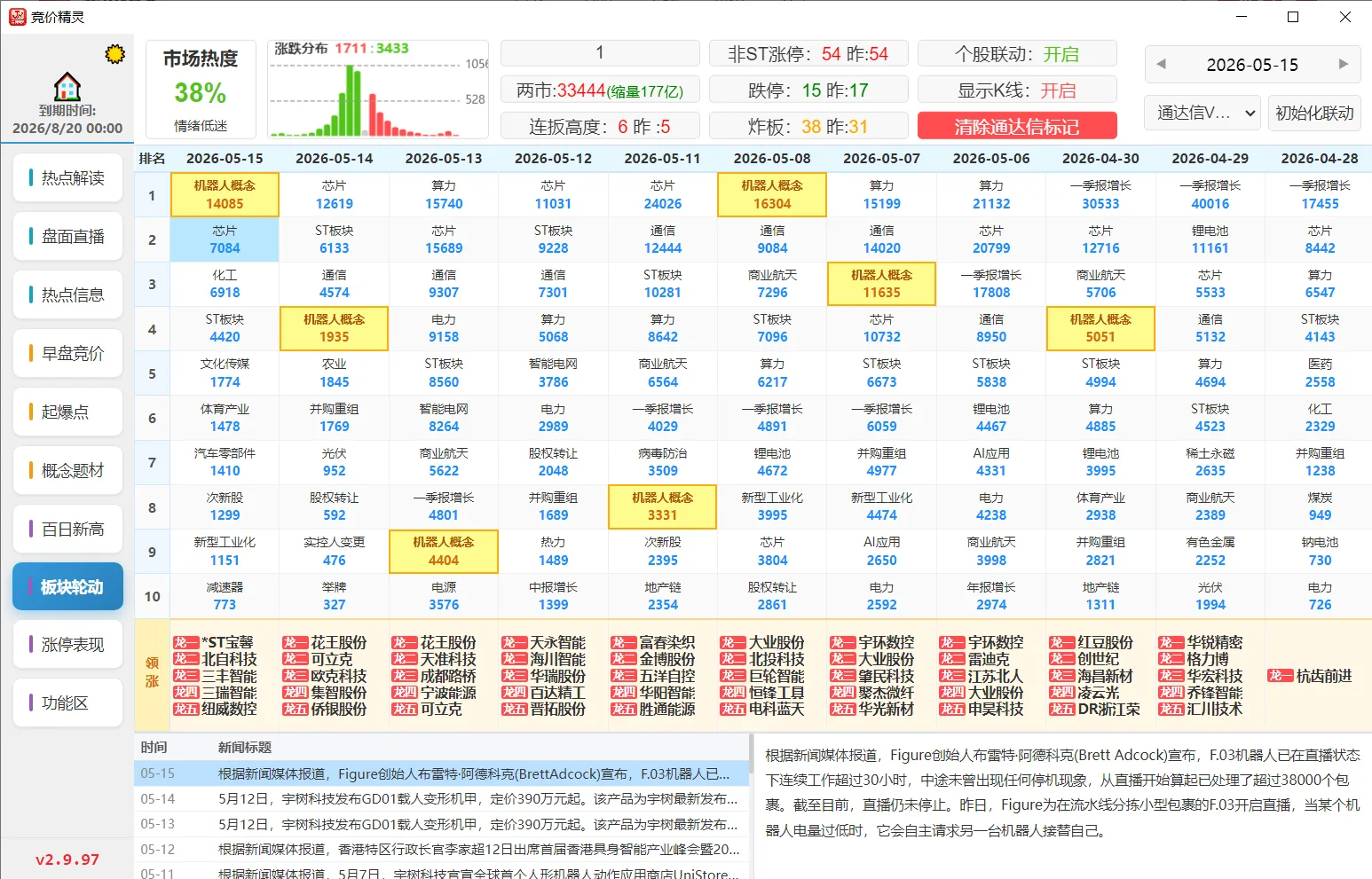Screen dimensions: 1372x879
Task: Click the 新闻标题 column header
Action: pos(245,747)
